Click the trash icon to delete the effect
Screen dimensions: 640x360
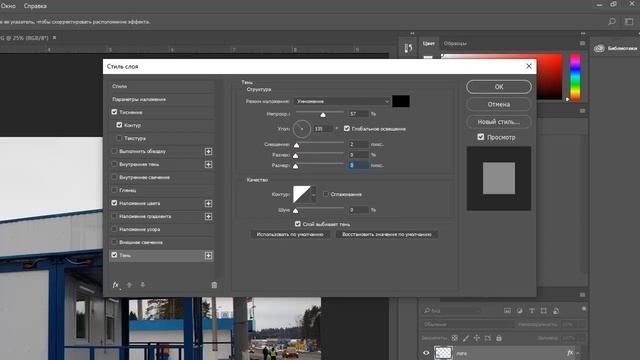(x=214, y=285)
